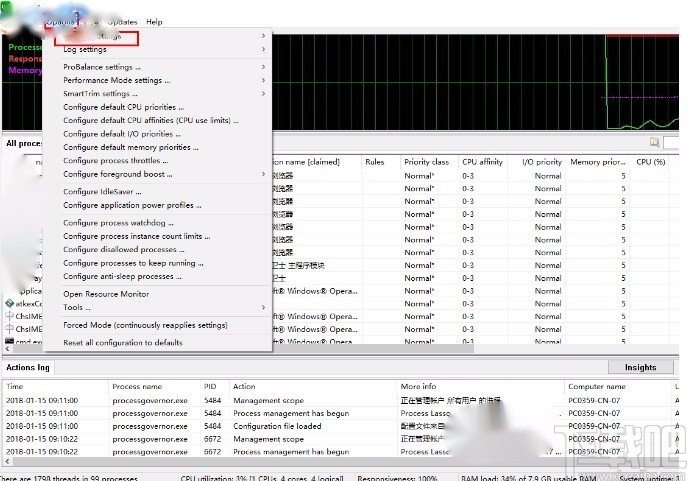689x481 pixels.
Task: Sort by the CPU (%) column header
Action: click(651, 162)
